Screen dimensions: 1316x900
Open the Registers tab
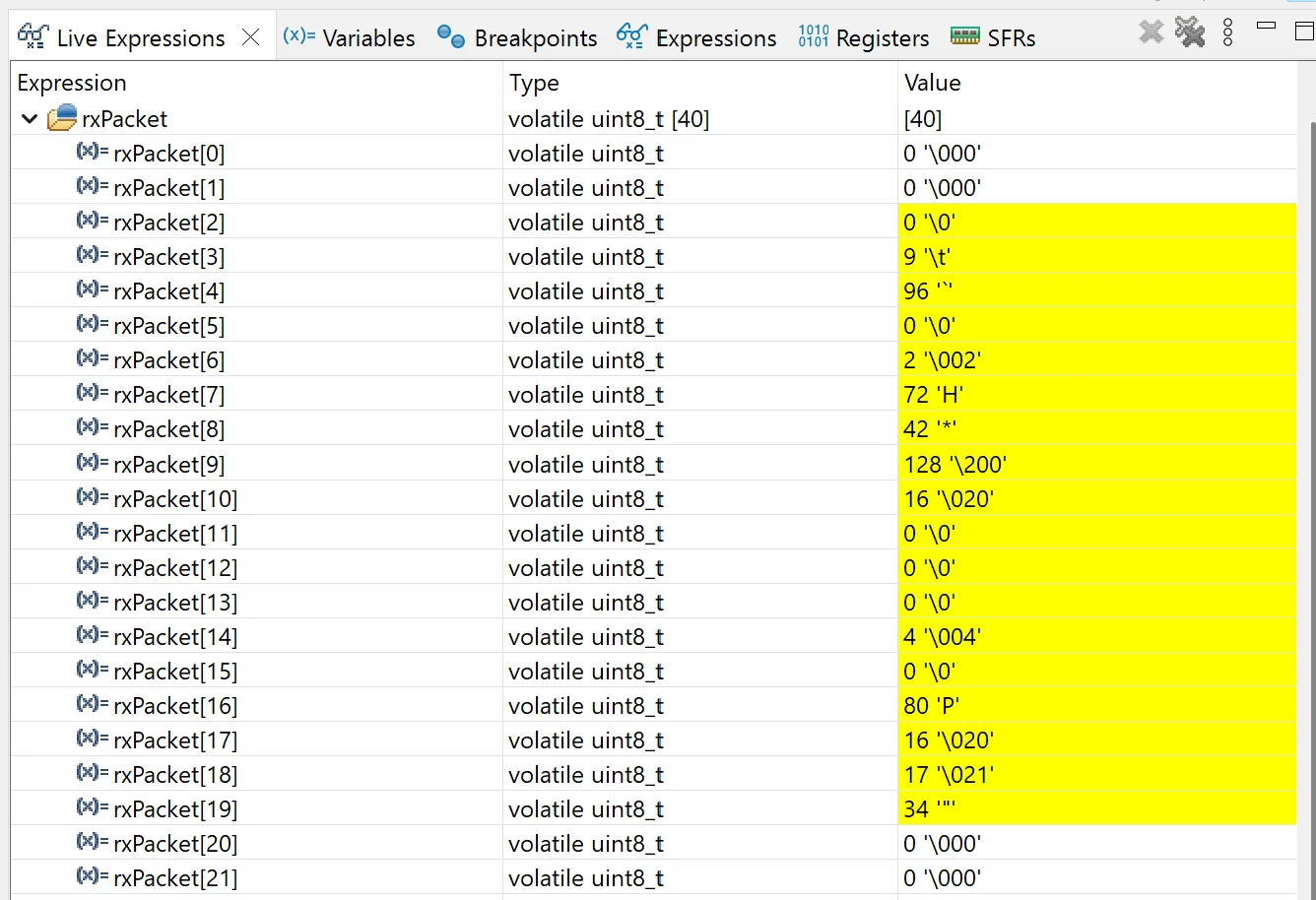(882, 37)
